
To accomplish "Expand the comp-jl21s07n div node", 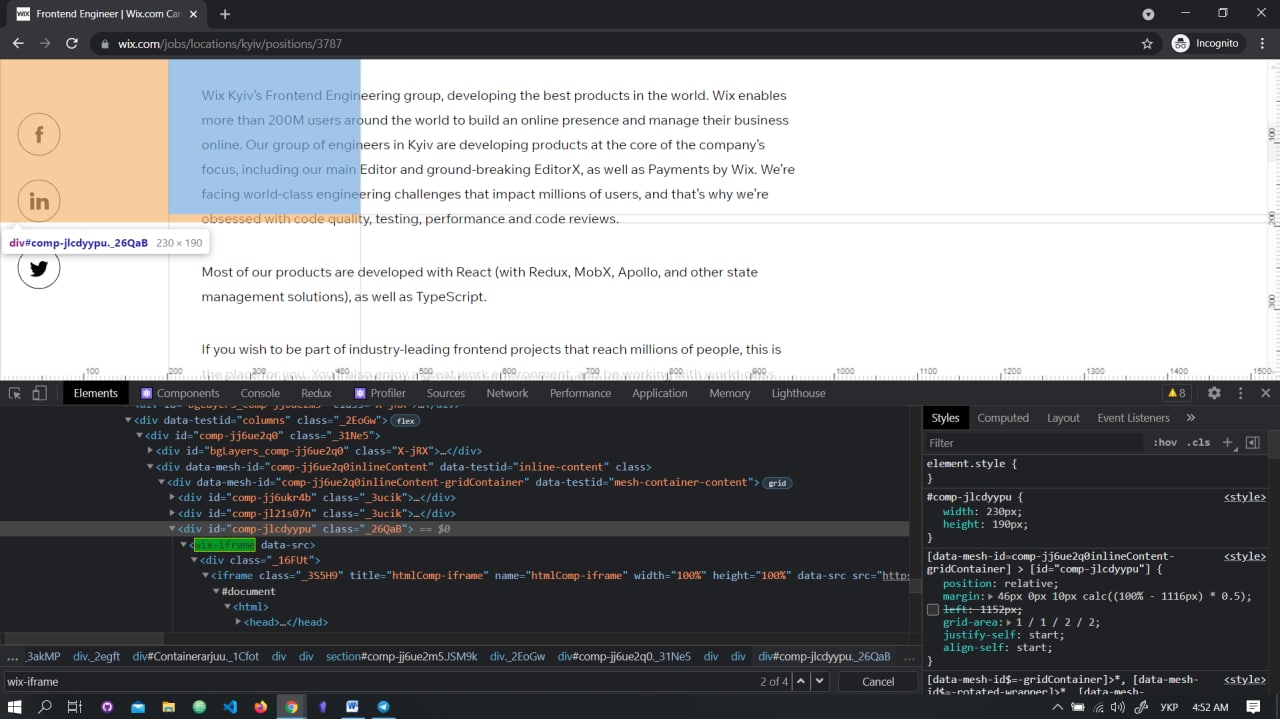I will coord(172,513).
